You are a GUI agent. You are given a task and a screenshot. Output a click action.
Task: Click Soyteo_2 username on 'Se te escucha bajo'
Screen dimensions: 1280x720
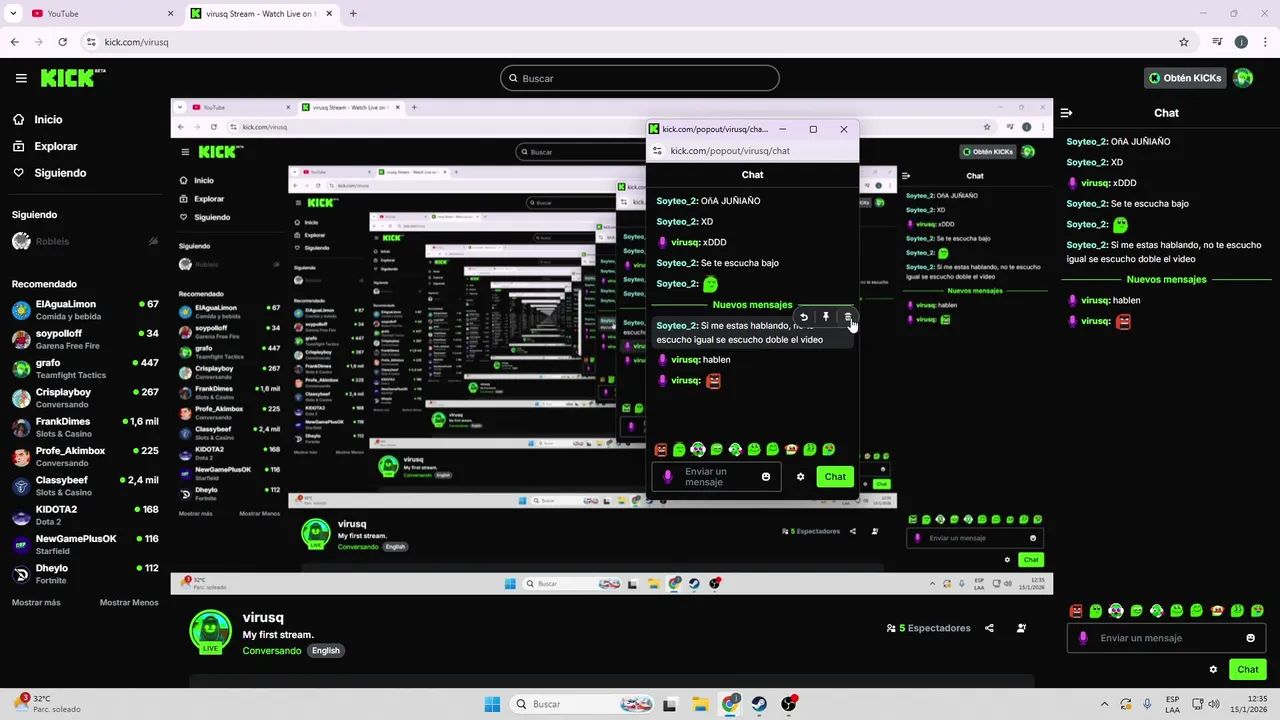(1086, 203)
